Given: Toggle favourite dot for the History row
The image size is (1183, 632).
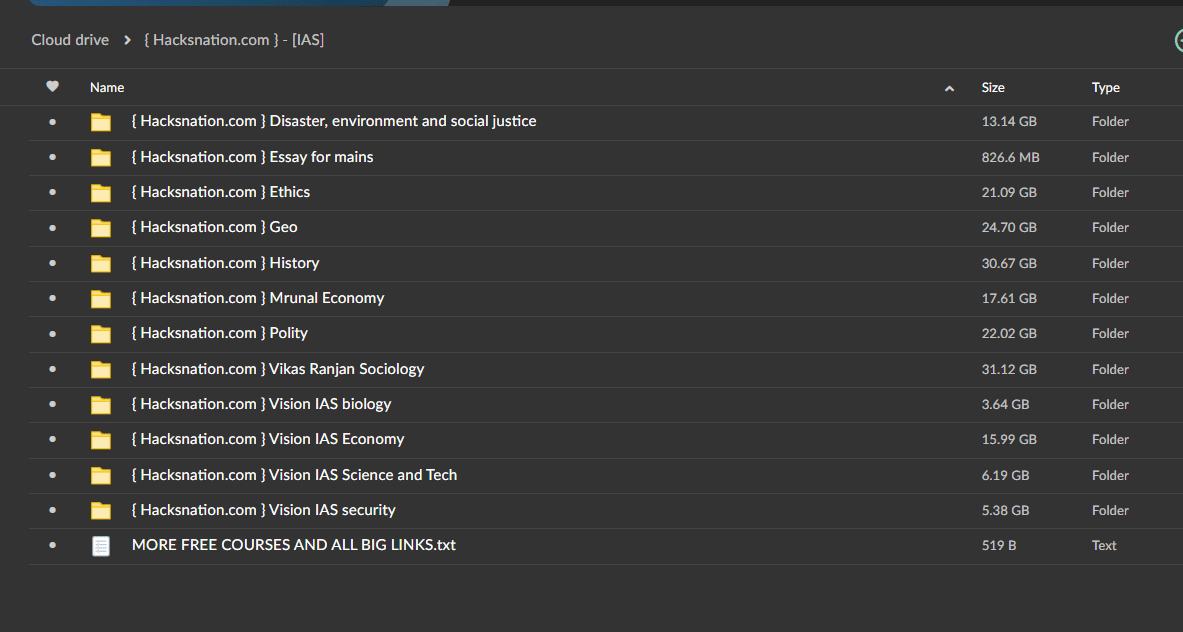Looking at the screenshot, I should [52, 263].
